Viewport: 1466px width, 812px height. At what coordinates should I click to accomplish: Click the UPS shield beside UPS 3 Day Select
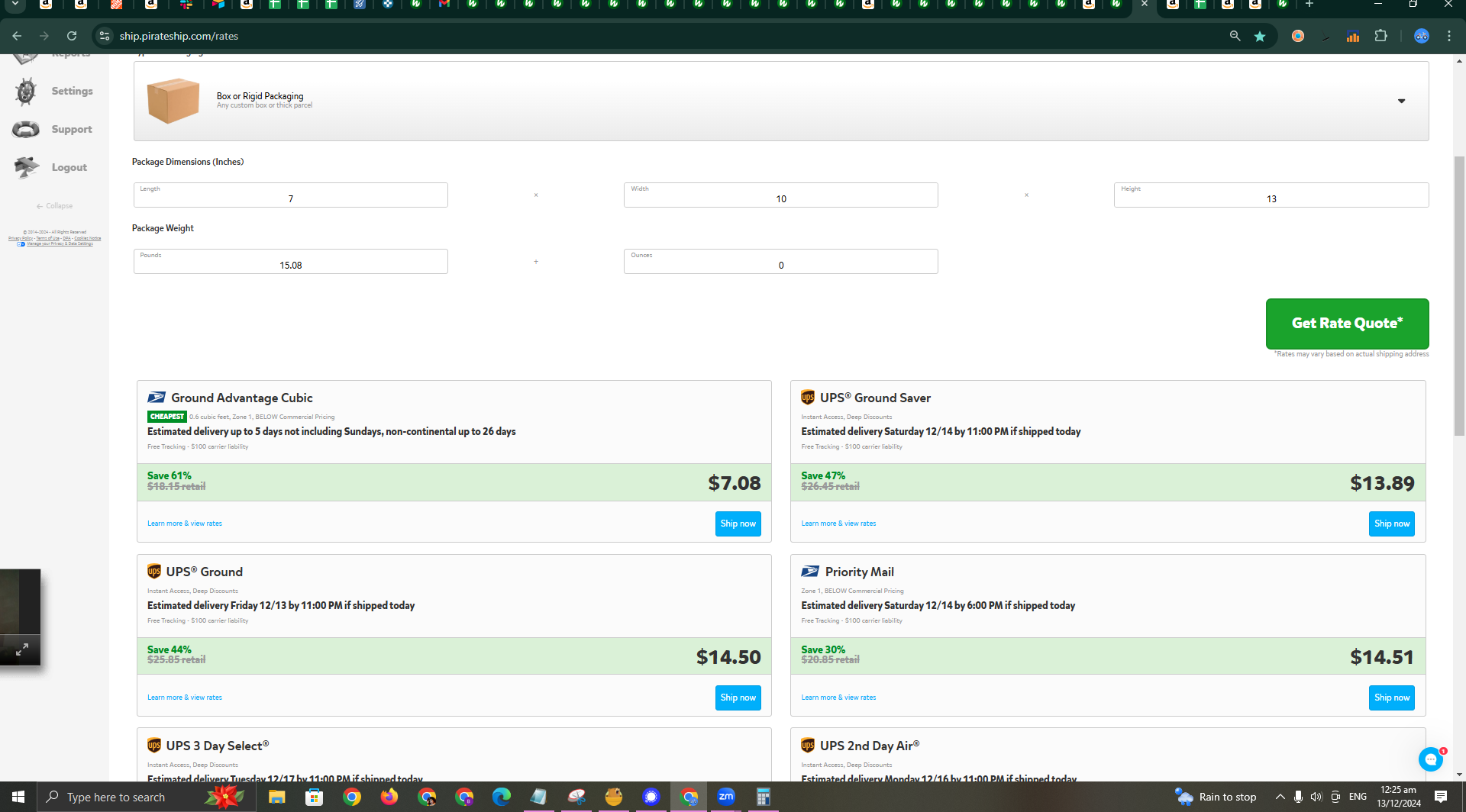coord(154,746)
